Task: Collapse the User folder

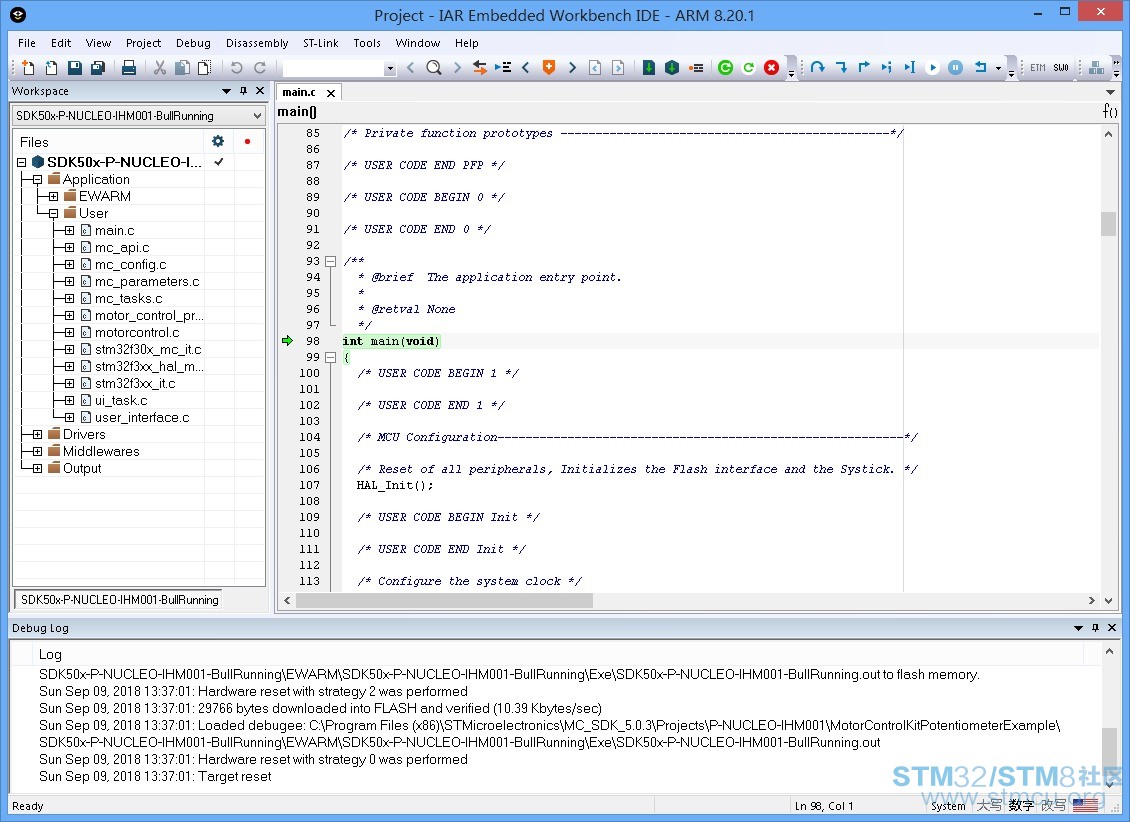Action: (53, 213)
